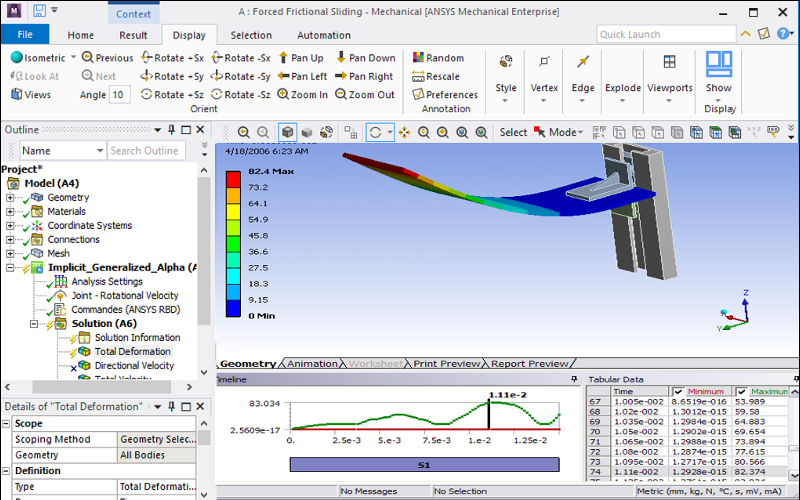Expand the Mesh tree node
The image size is (800, 500).
pyautogui.click(x=10, y=254)
